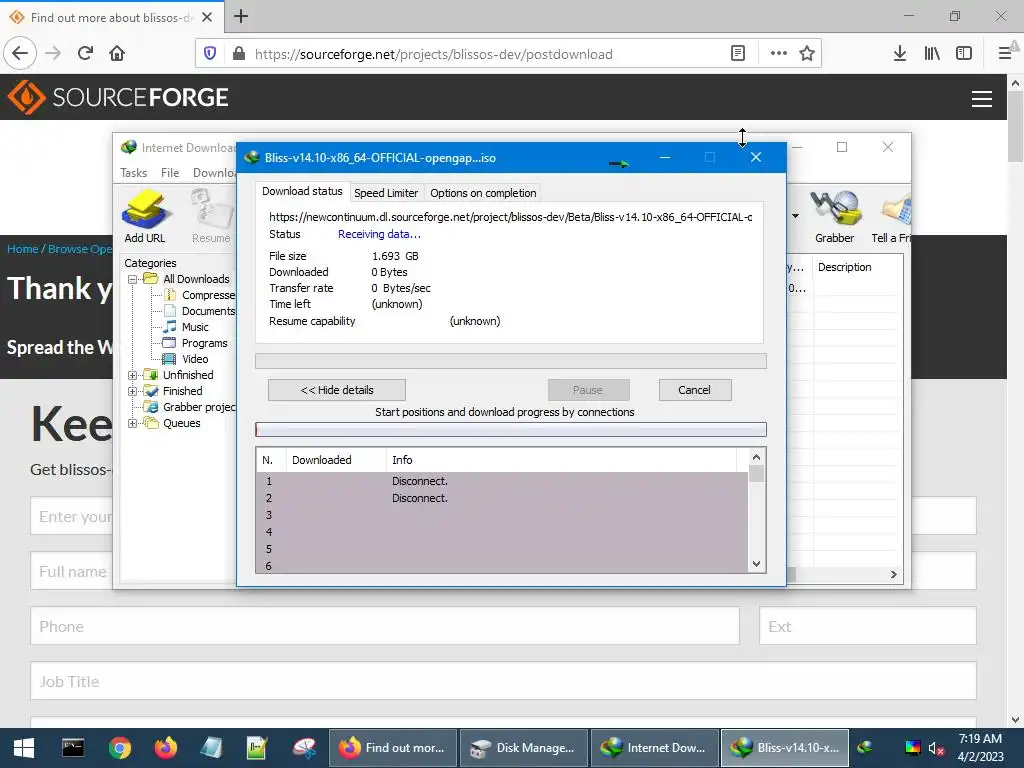Click the tracking protection shield icon
The width and height of the screenshot is (1024, 768).
[x=210, y=54]
